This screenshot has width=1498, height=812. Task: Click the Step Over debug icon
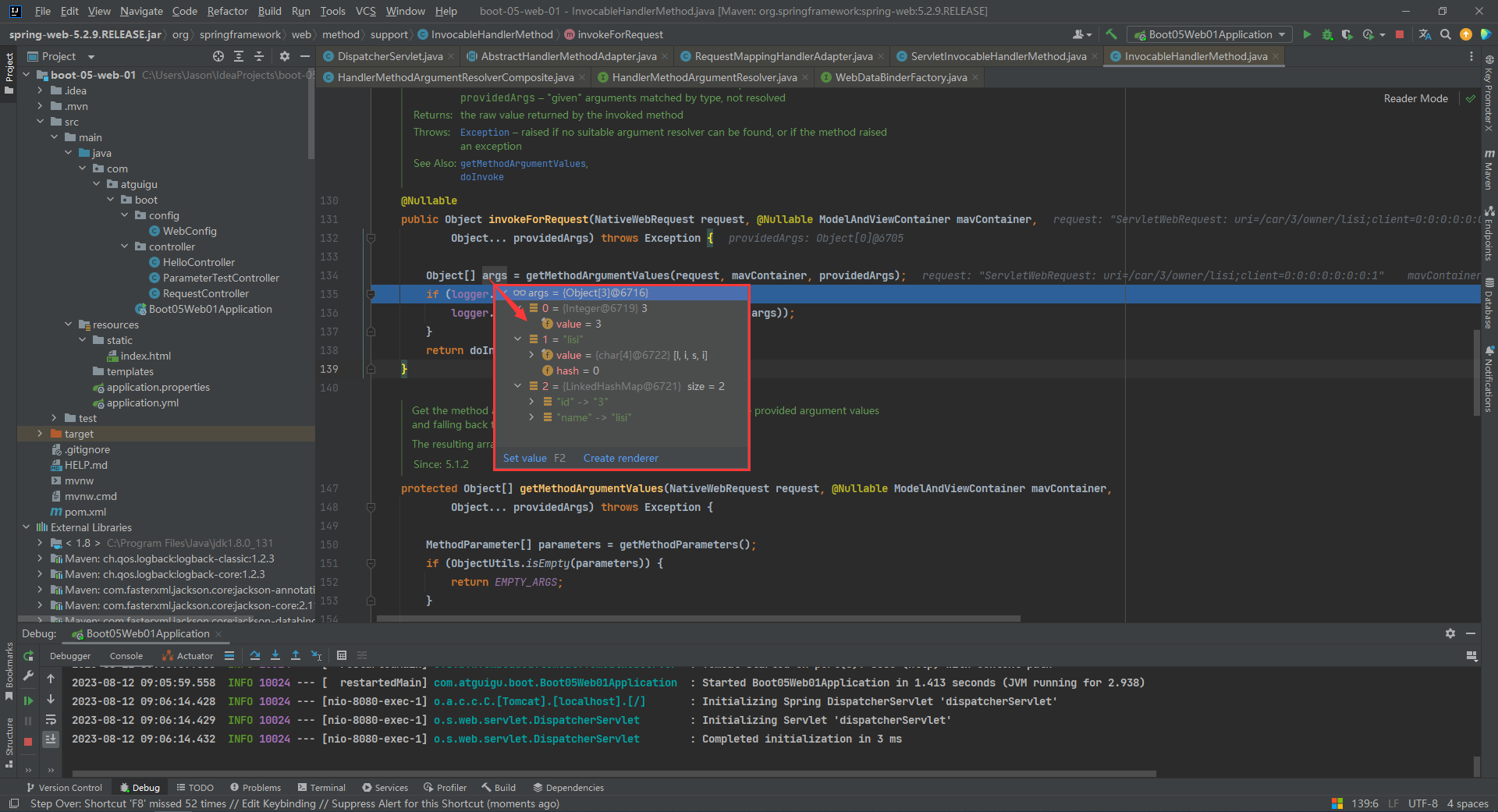click(255, 655)
